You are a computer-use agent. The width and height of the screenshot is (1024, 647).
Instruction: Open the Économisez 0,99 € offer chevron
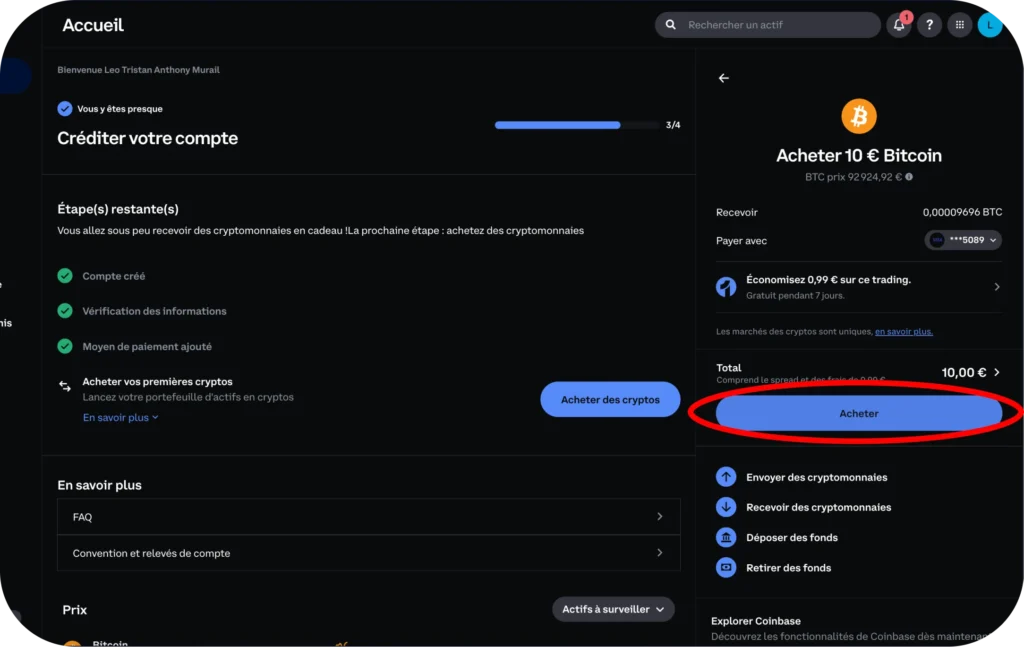click(x=997, y=287)
